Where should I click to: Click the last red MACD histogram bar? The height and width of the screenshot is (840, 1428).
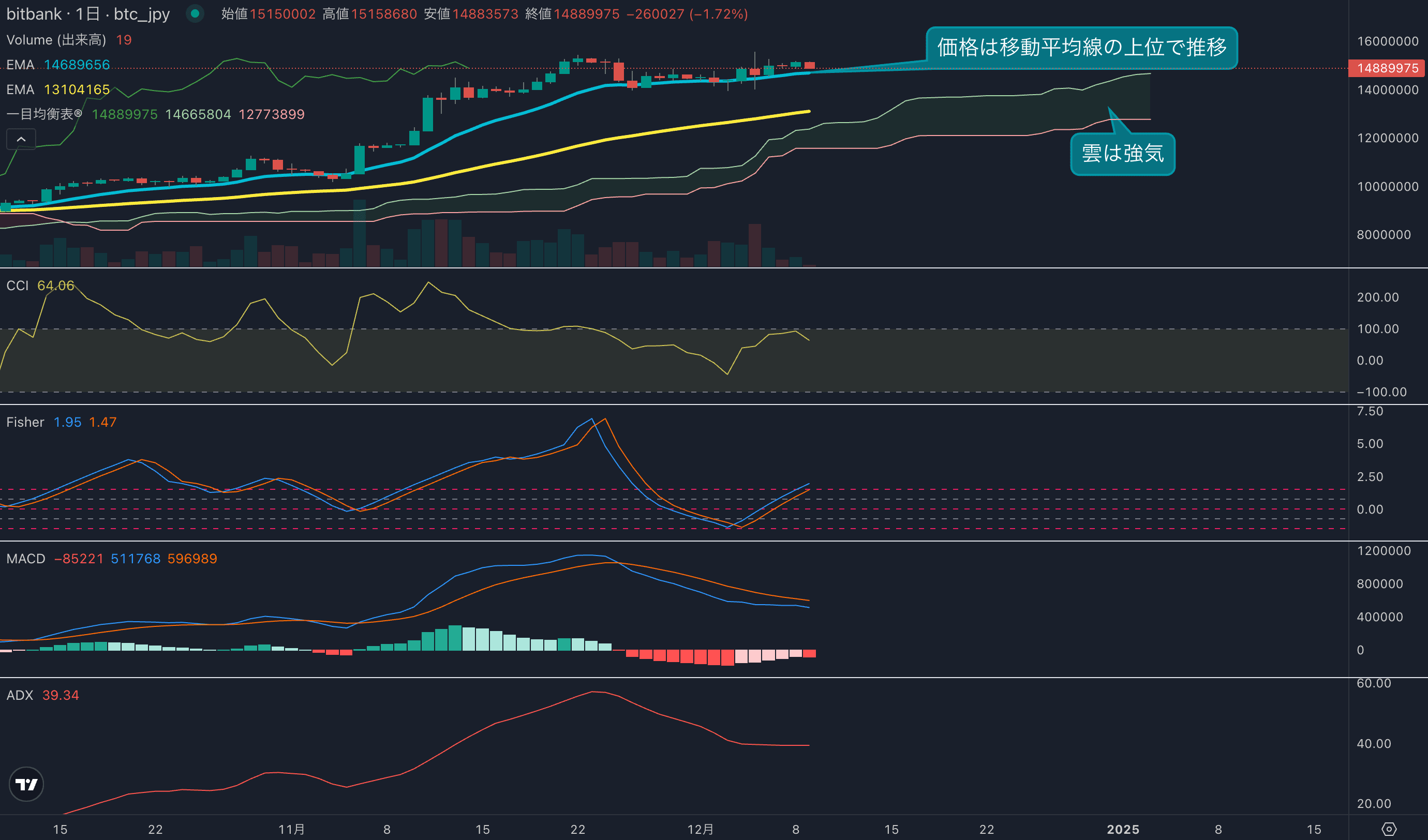click(x=809, y=654)
